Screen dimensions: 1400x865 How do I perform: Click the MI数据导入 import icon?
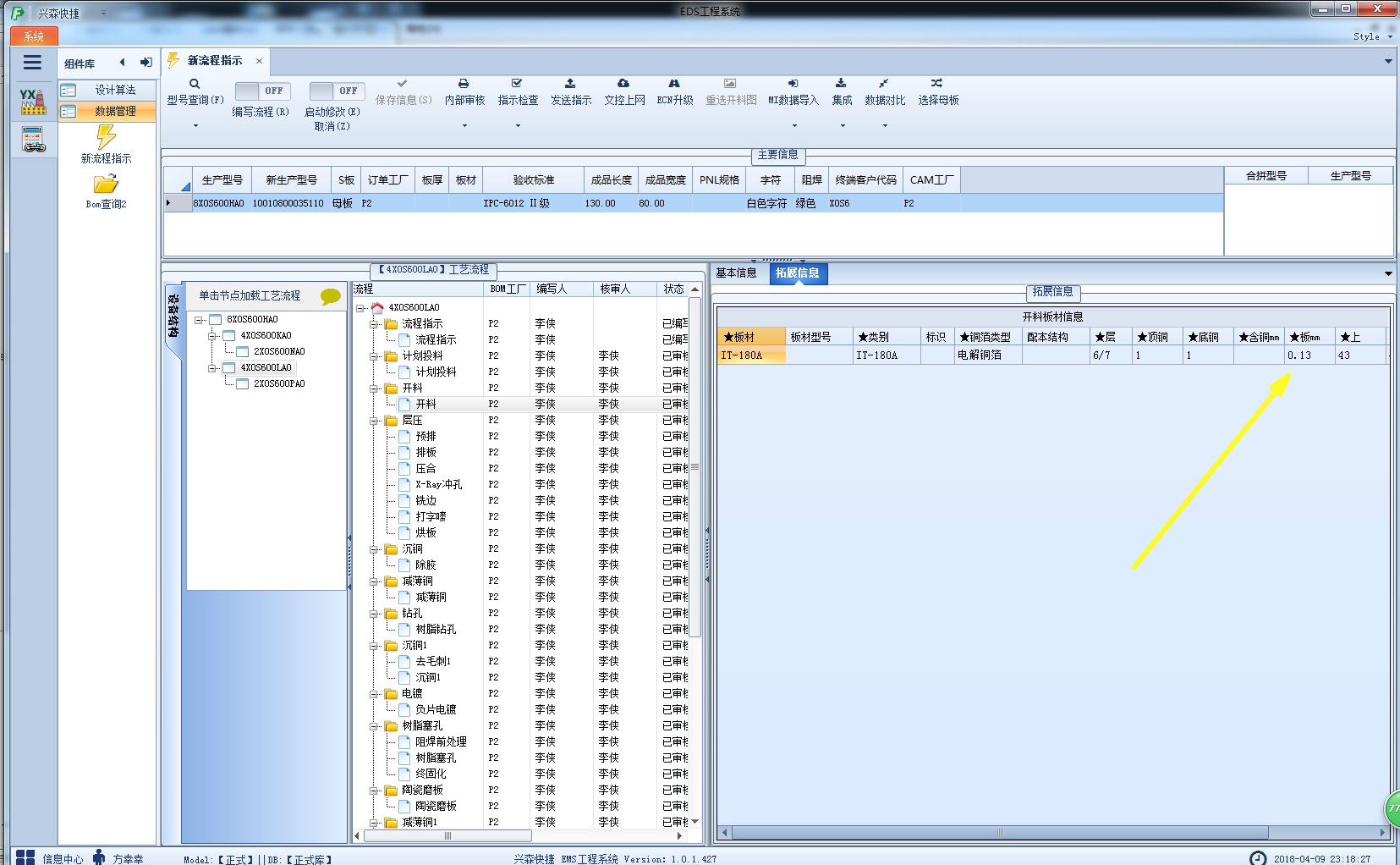(793, 84)
